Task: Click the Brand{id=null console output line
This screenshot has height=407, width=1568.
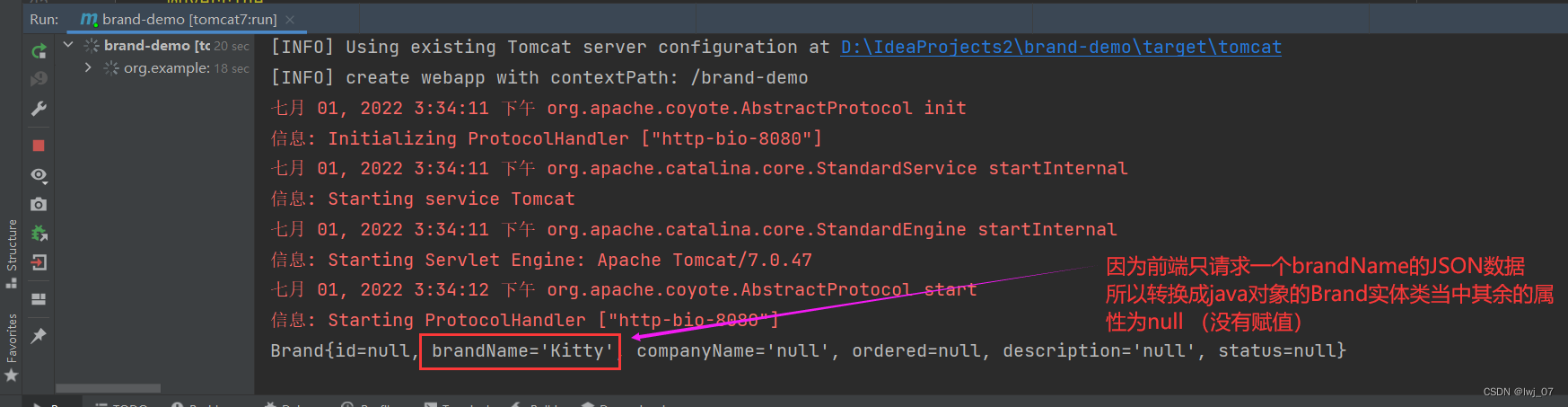Action: (808, 351)
